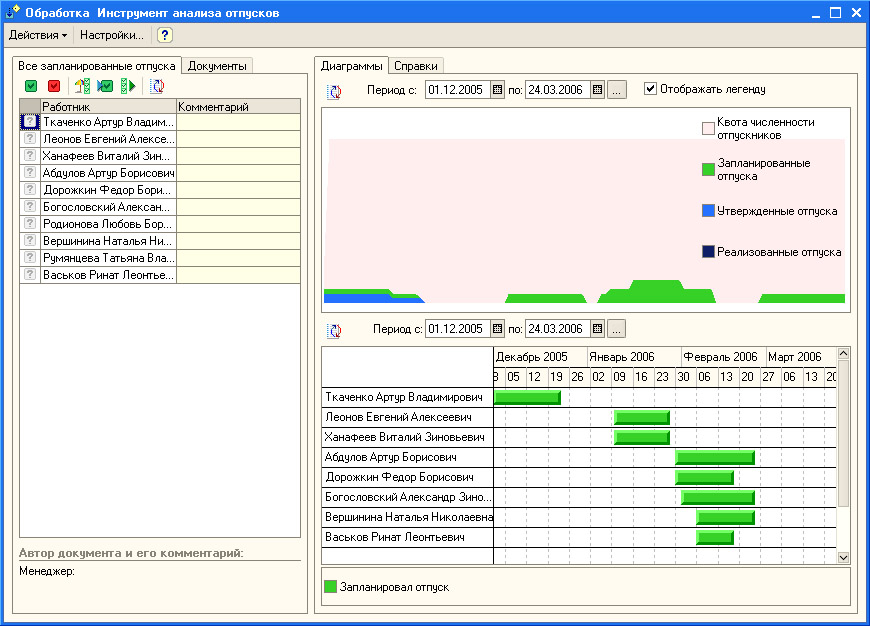Click end date field of Gantt chart period
This screenshot has width=870, height=626.
(558, 329)
